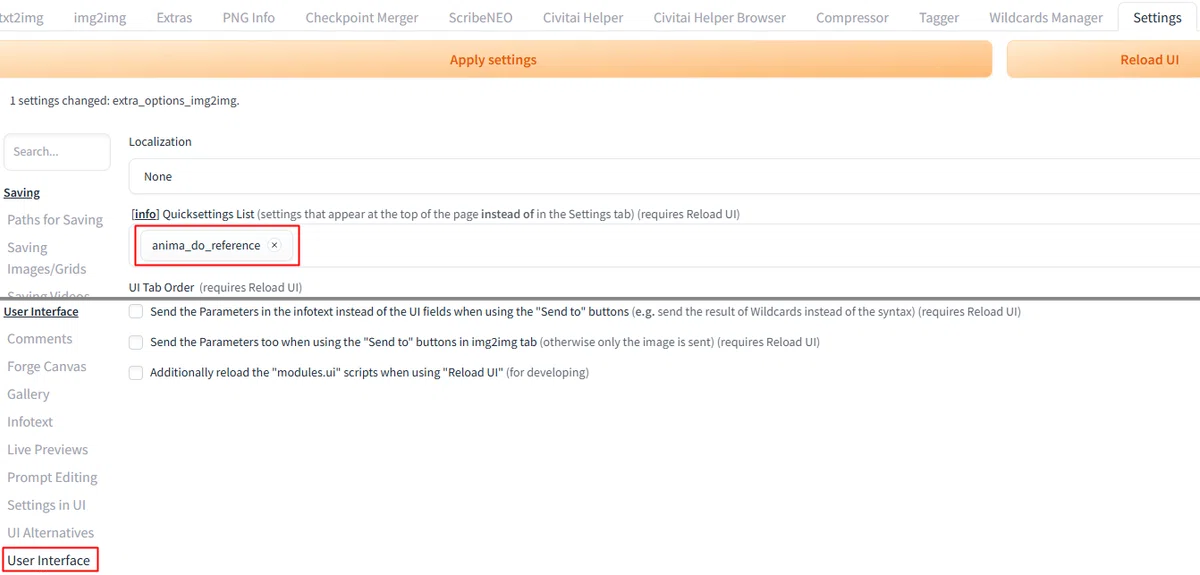Select the Gallery settings section

tap(28, 394)
